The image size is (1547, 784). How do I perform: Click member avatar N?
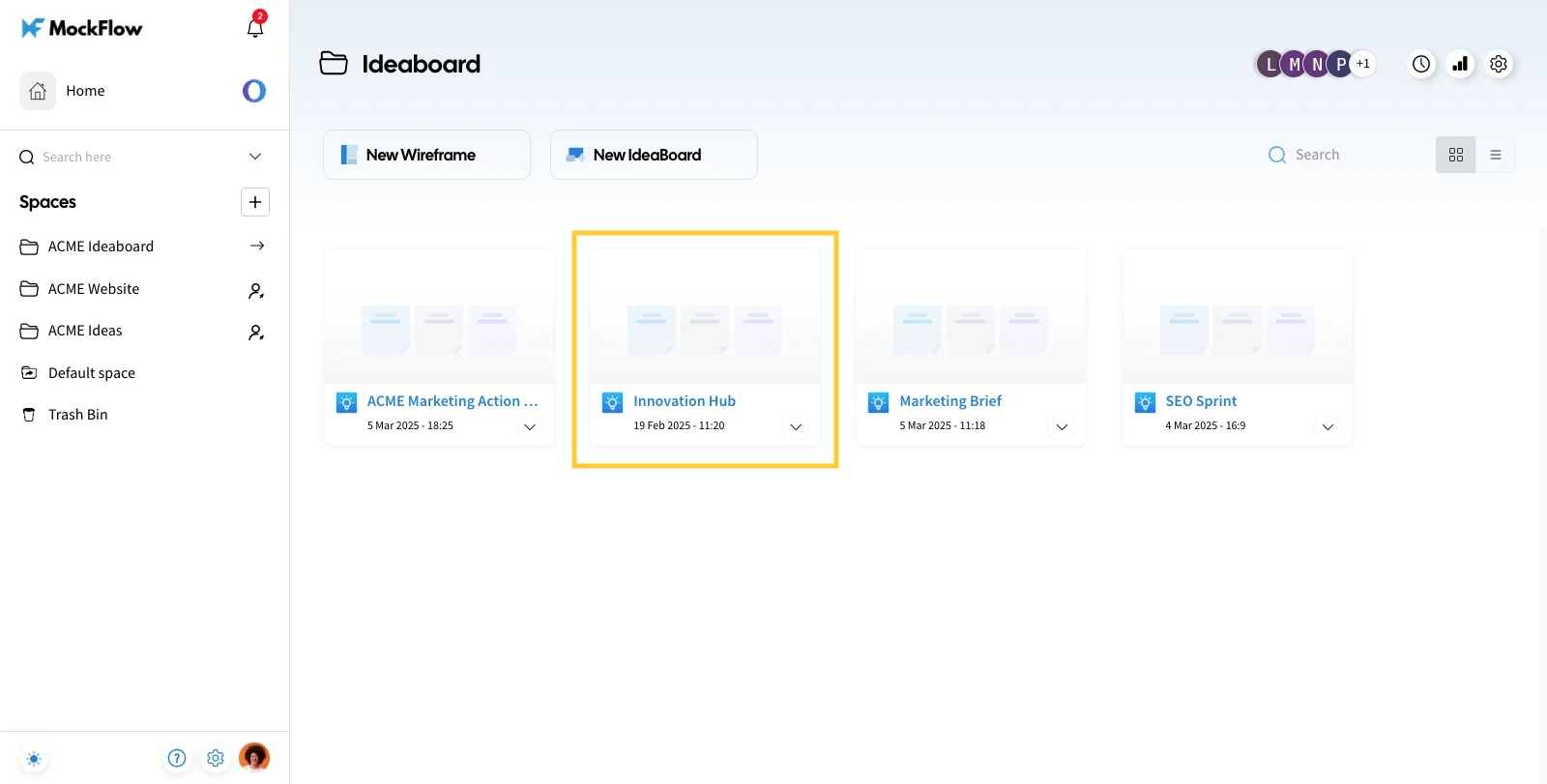[x=1317, y=64]
